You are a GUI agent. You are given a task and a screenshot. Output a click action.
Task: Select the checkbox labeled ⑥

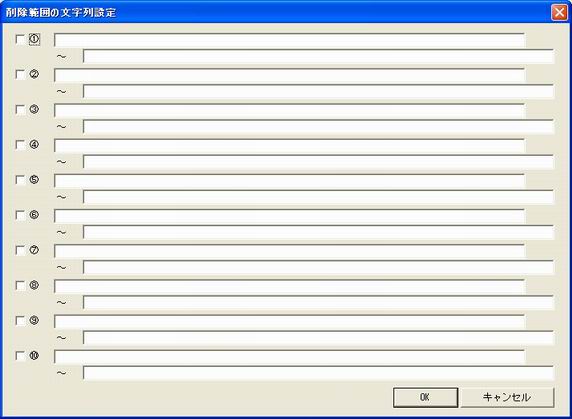20,215
